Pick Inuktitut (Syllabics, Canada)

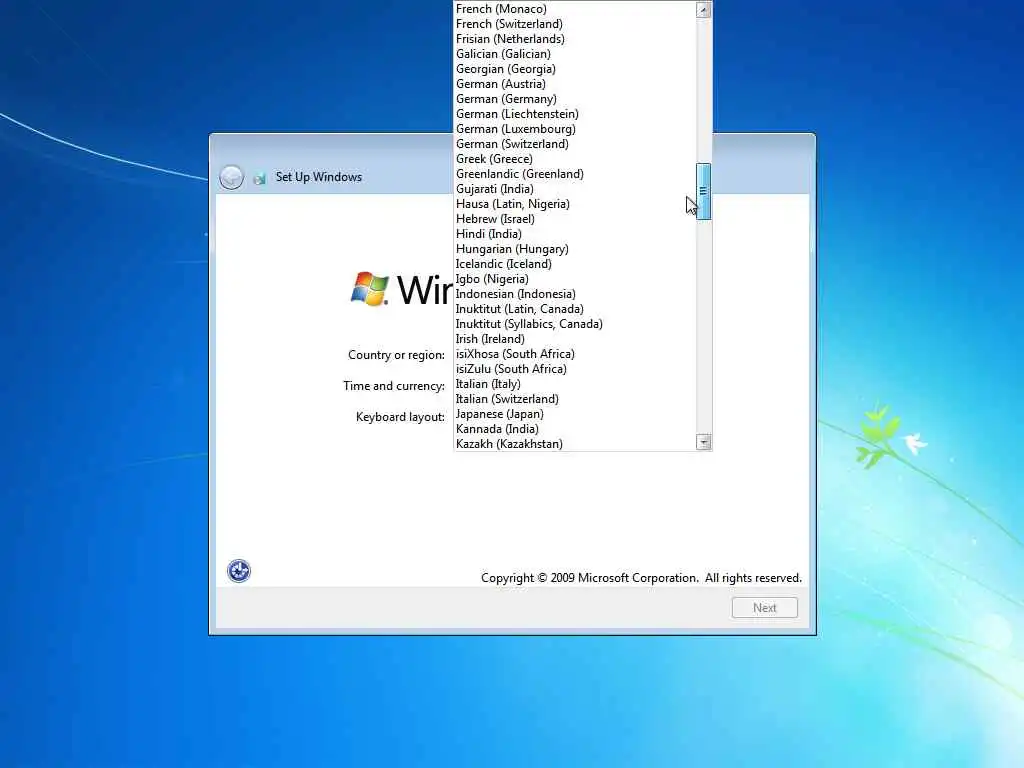click(x=575, y=324)
